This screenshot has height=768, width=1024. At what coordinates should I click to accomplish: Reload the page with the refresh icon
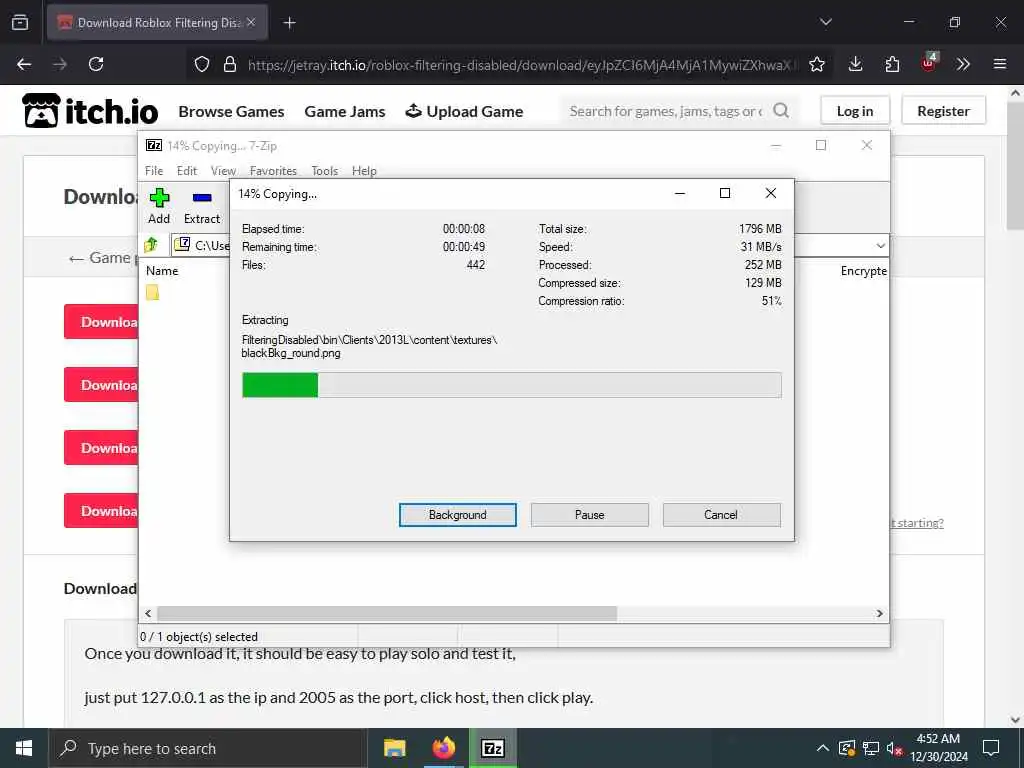click(x=96, y=64)
